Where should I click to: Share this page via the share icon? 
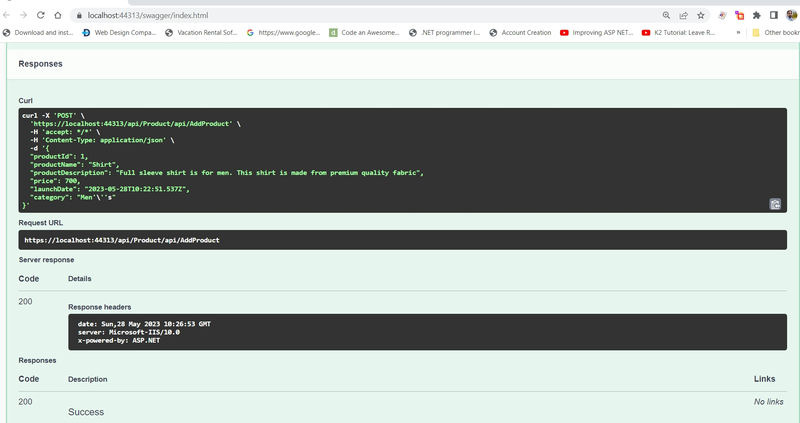coord(684,15)
